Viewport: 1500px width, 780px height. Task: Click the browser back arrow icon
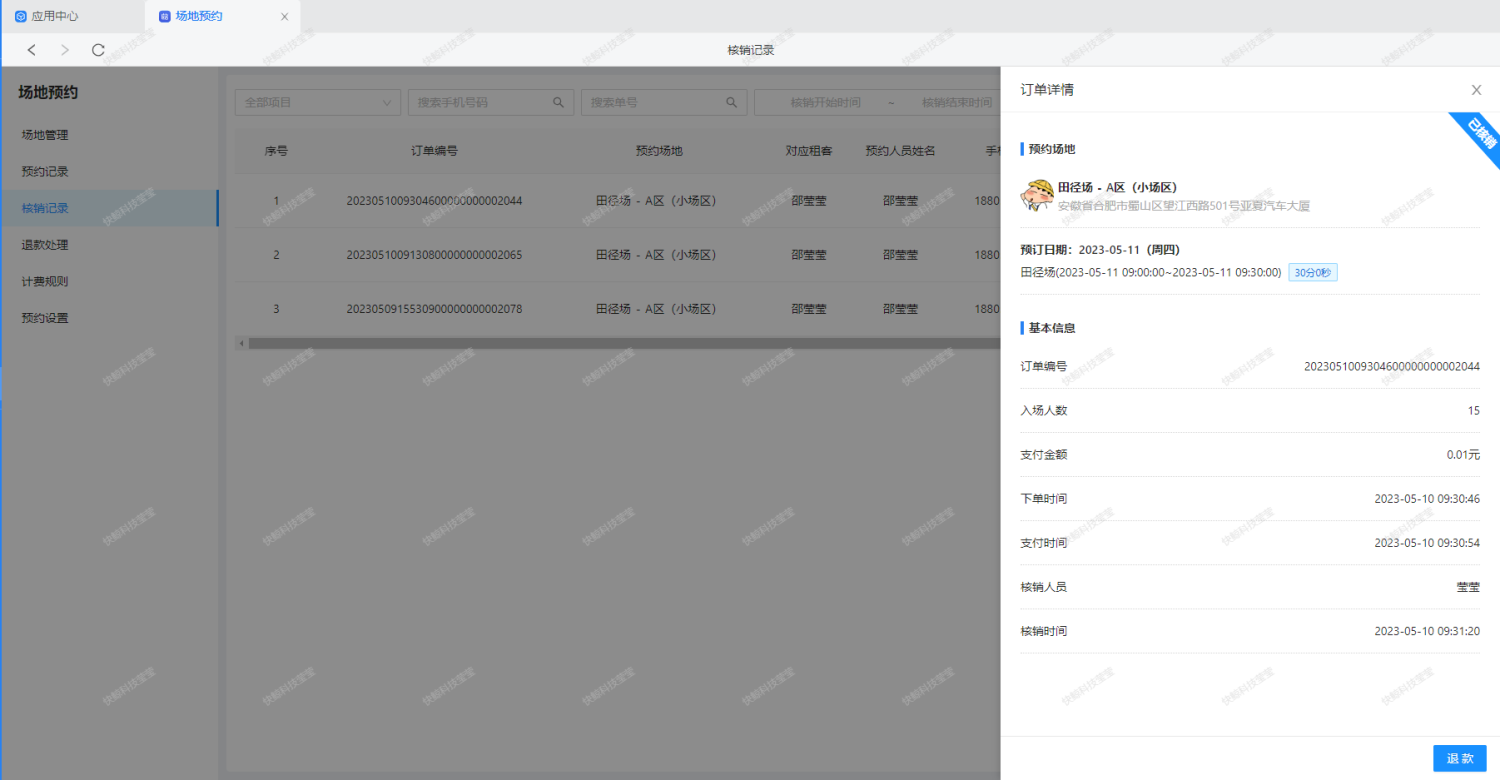tap(32, 50)
